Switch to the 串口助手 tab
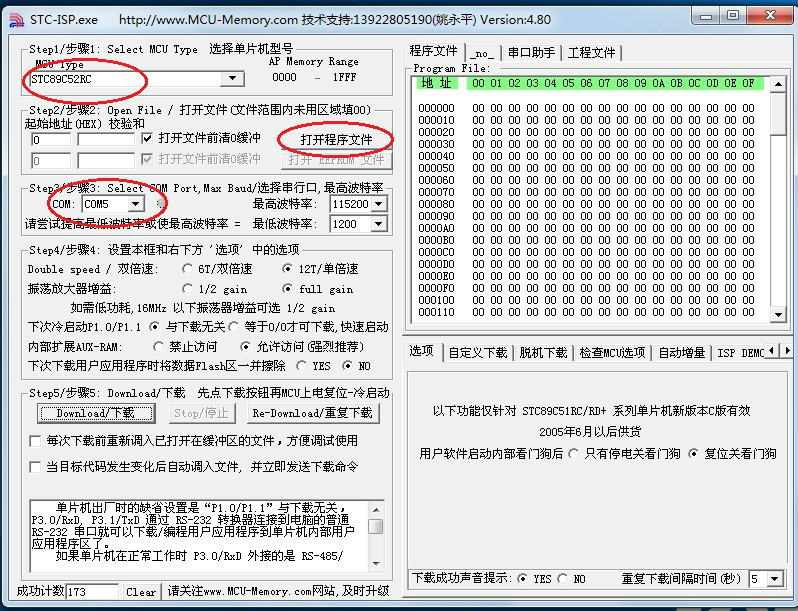This screenshot has width=798, height=611. [x=531, y=52]
